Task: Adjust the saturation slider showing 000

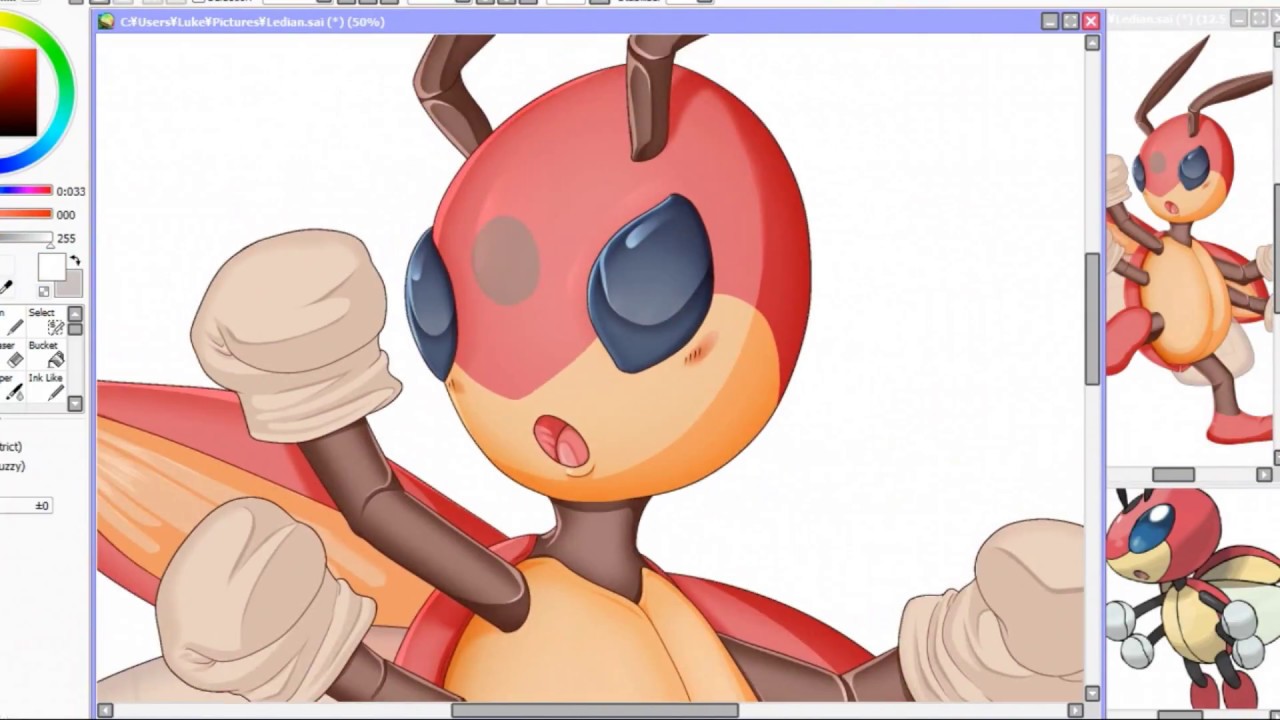Action: tap(26, 214)
